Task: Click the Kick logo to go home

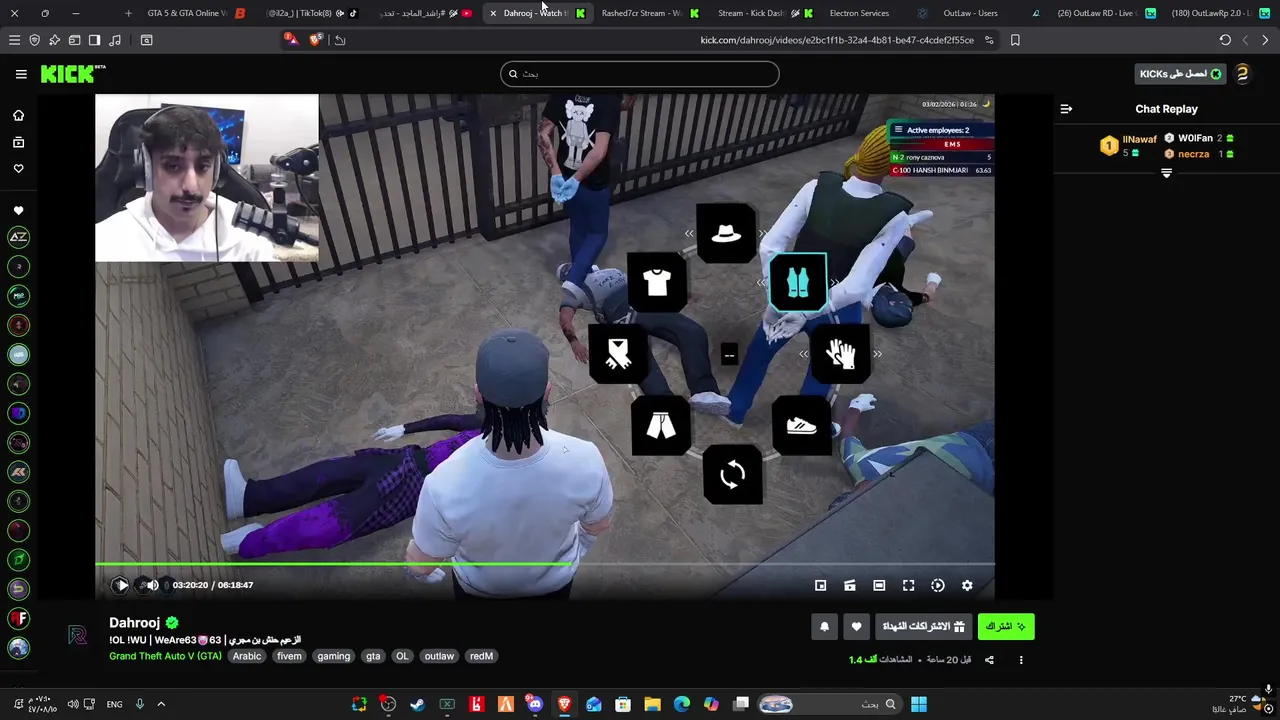Action: point(73,74)
